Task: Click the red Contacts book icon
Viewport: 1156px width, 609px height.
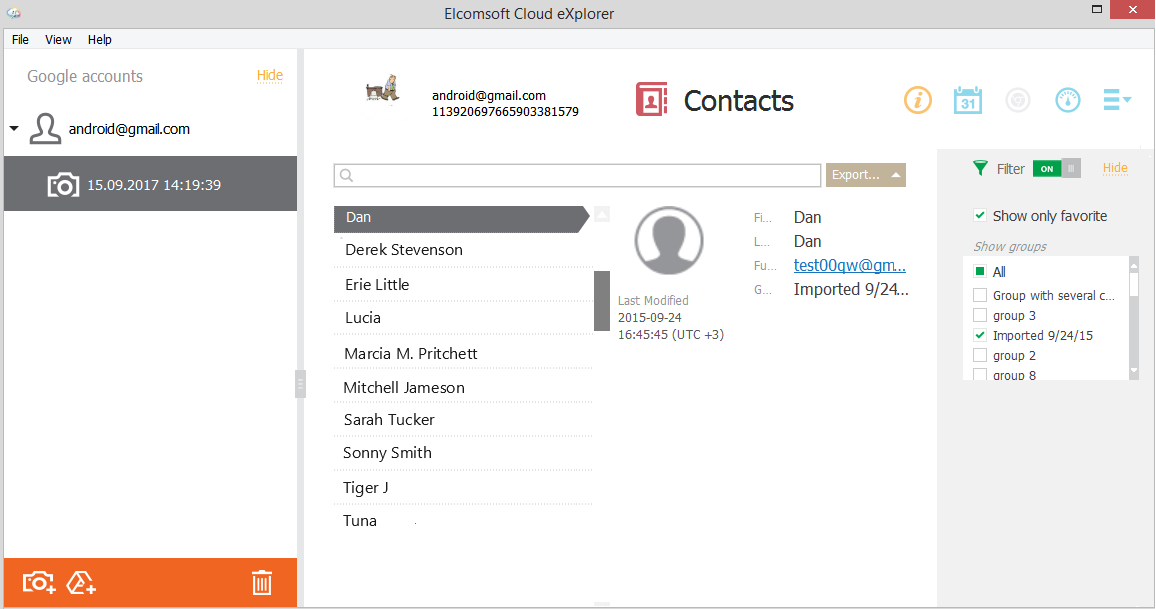Action: [x=651, y=100]
